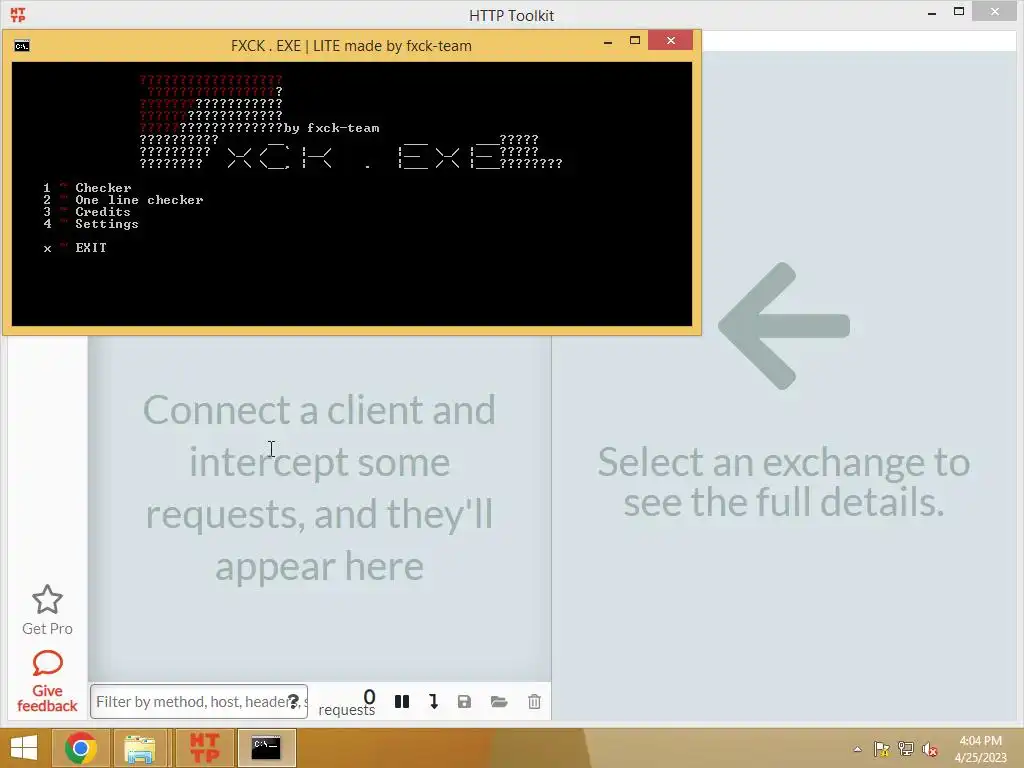Open File Explorer from the taskbar
Viewport: 1024px width, 768px height.
pos(140,748)
